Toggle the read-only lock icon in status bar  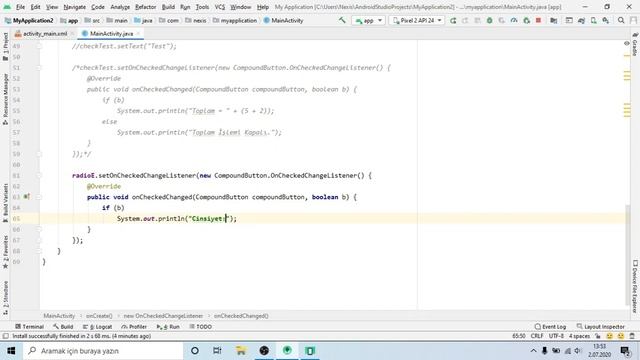tap(598, 336)
